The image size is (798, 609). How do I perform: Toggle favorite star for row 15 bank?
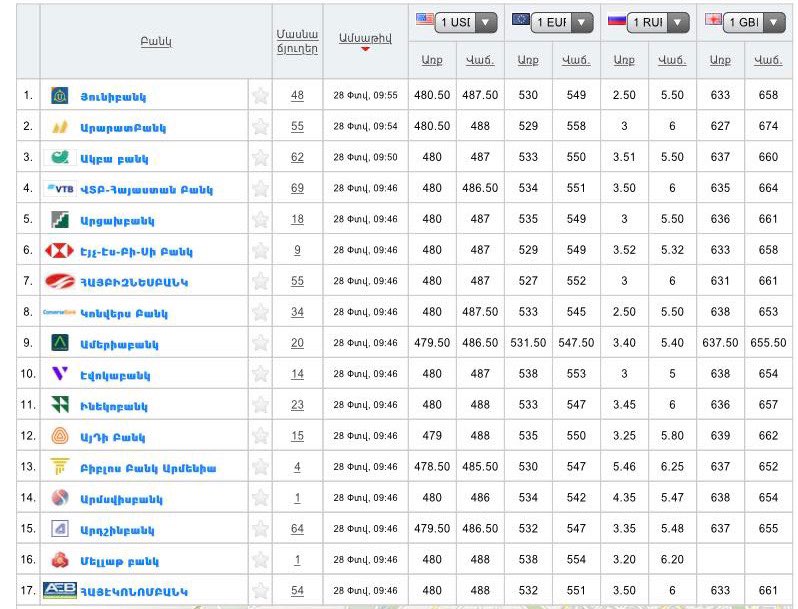pyautogui.click(x=260, y=529)
